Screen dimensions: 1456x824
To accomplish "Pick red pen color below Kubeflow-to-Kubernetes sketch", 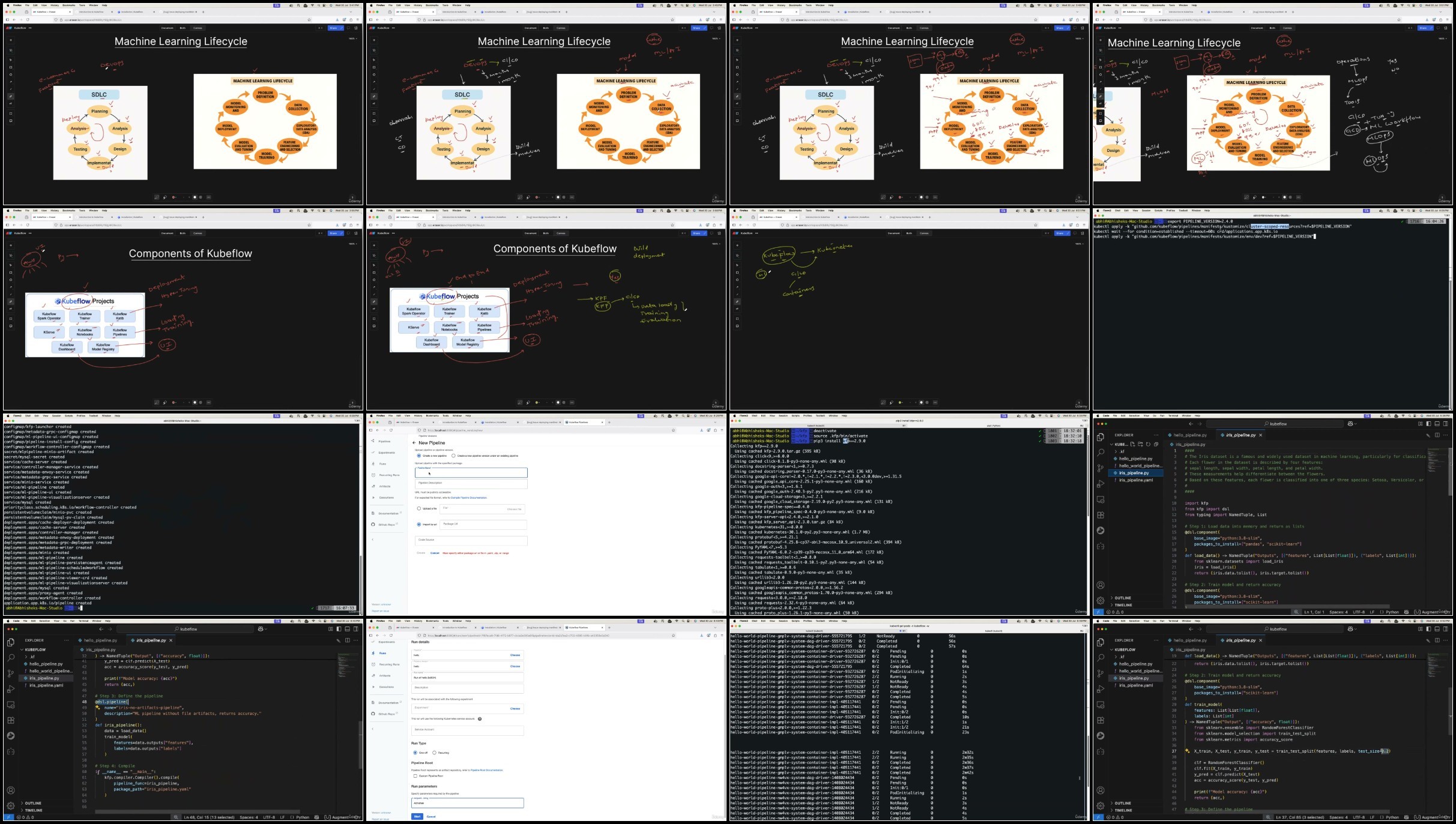I will 900,403.
